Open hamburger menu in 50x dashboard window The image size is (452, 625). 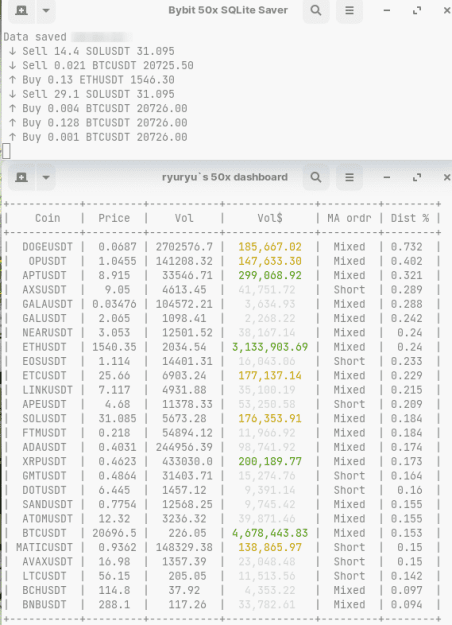point(349,177)
